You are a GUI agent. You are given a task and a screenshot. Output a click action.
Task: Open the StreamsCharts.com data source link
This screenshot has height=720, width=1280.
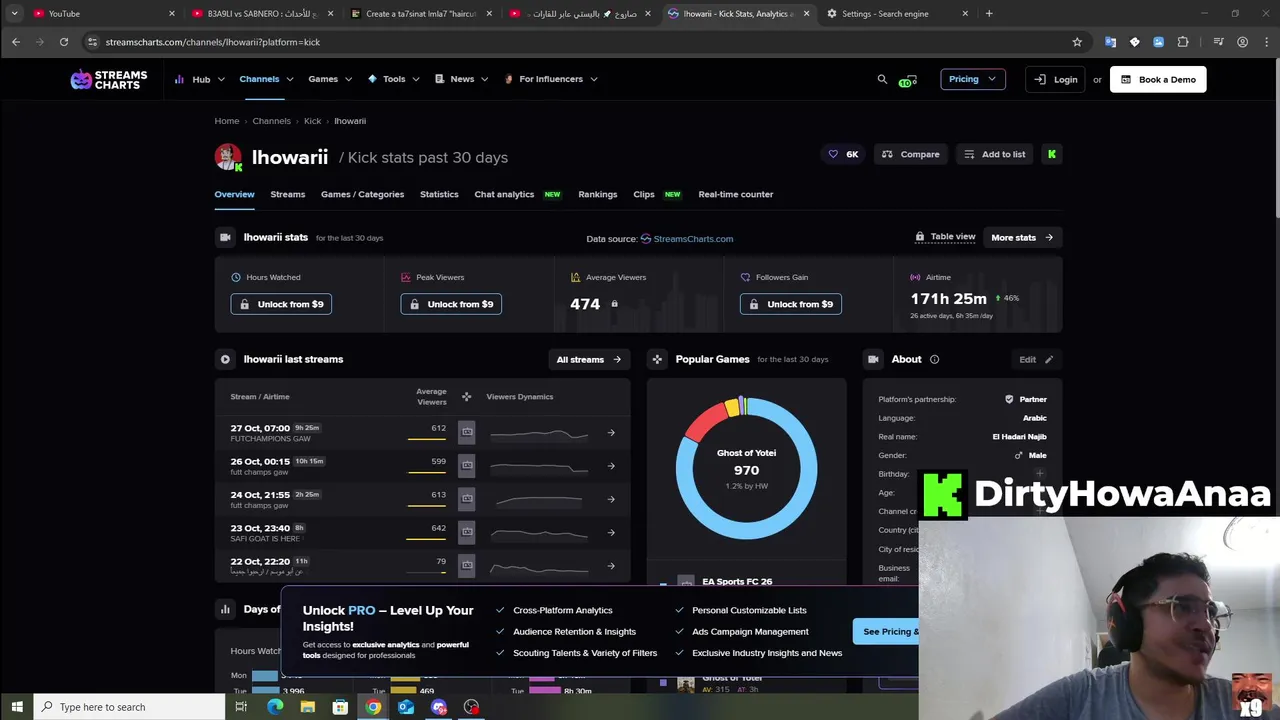click(687, 238)
